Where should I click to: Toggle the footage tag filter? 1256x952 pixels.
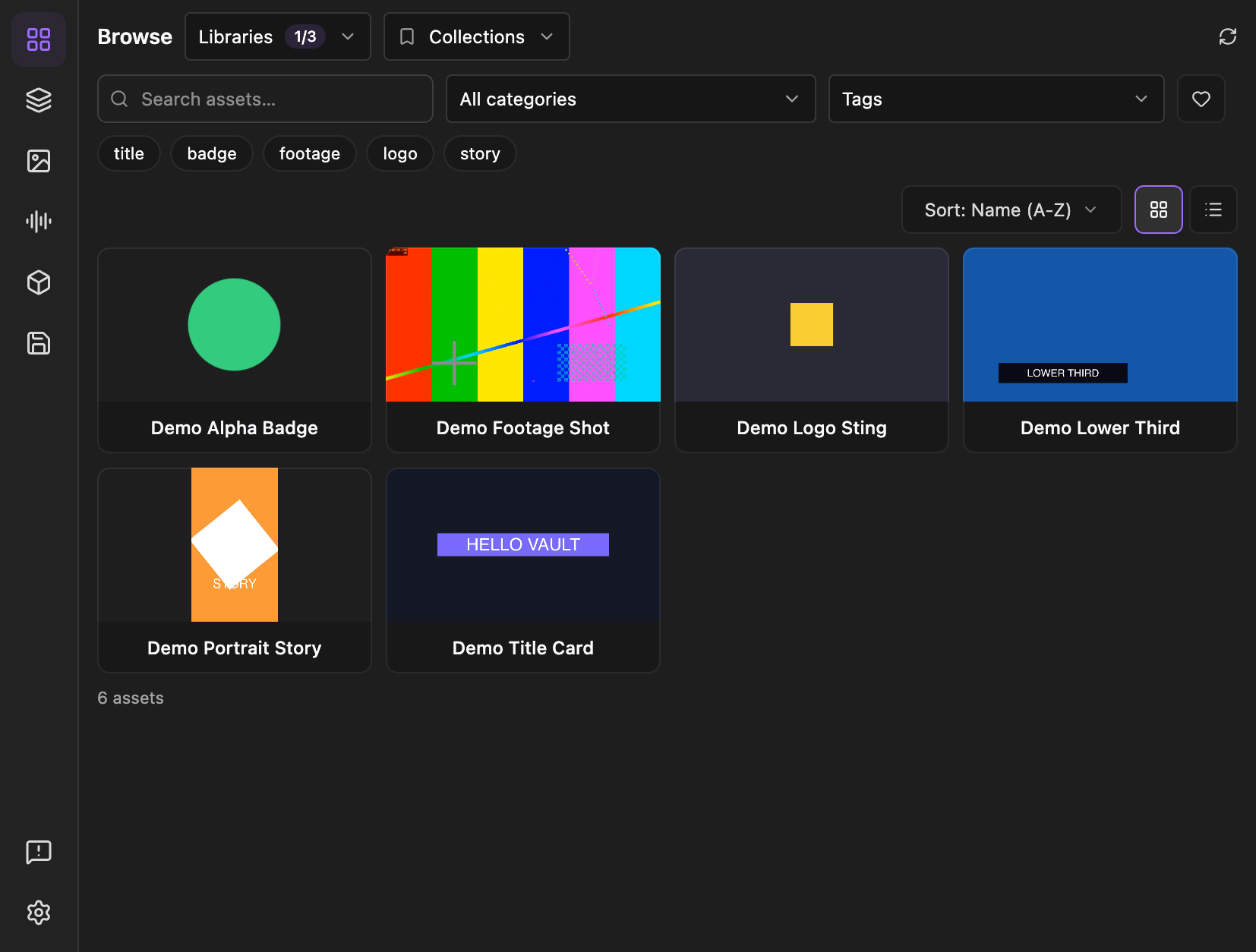coord(310,153)
